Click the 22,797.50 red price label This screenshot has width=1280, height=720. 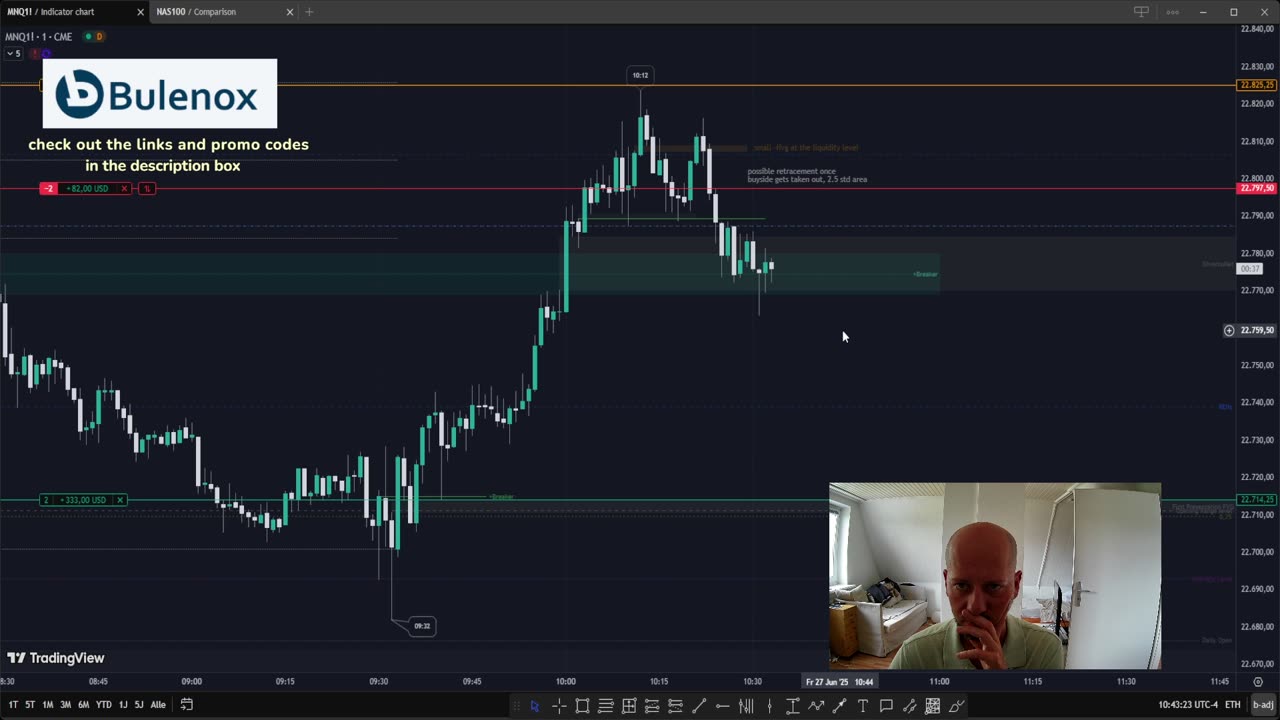coord(1257,188)
